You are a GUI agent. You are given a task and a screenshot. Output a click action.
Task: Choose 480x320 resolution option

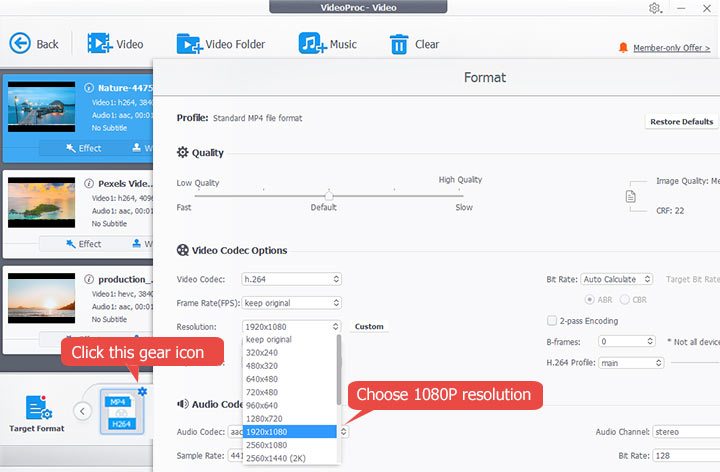tap(290, 366)
